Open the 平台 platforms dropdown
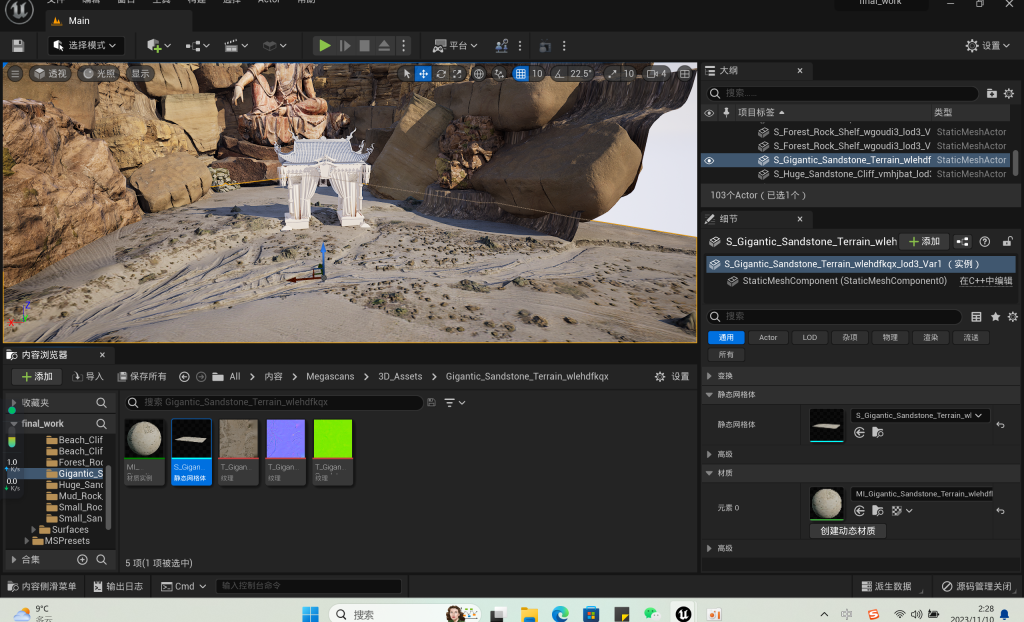Image resolution: width=1024 pixels, height=622 pixels. [x=455, y=46]
